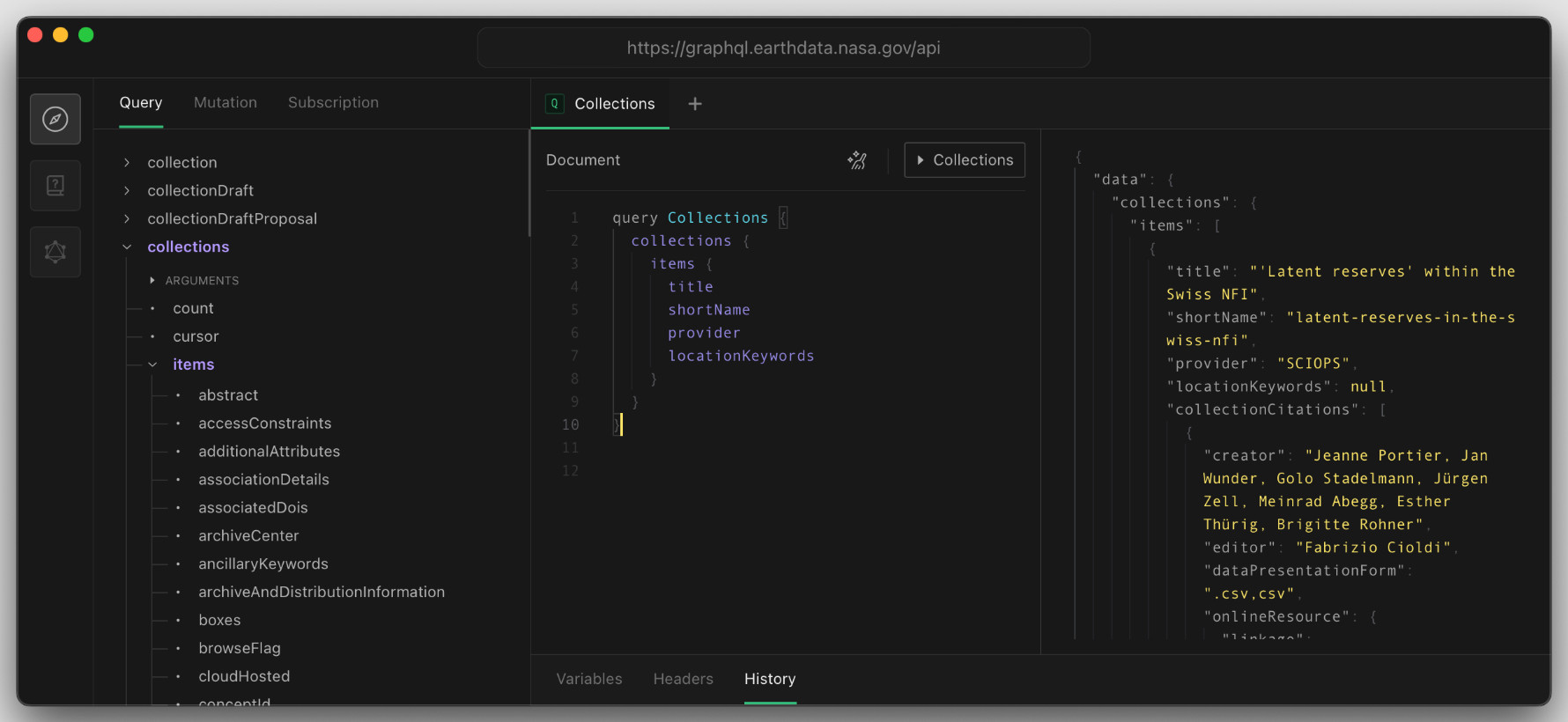Toggle the associatedDois field bullet
The height and width of the screenshot is (722, 1568).
[x=178, y=509]
